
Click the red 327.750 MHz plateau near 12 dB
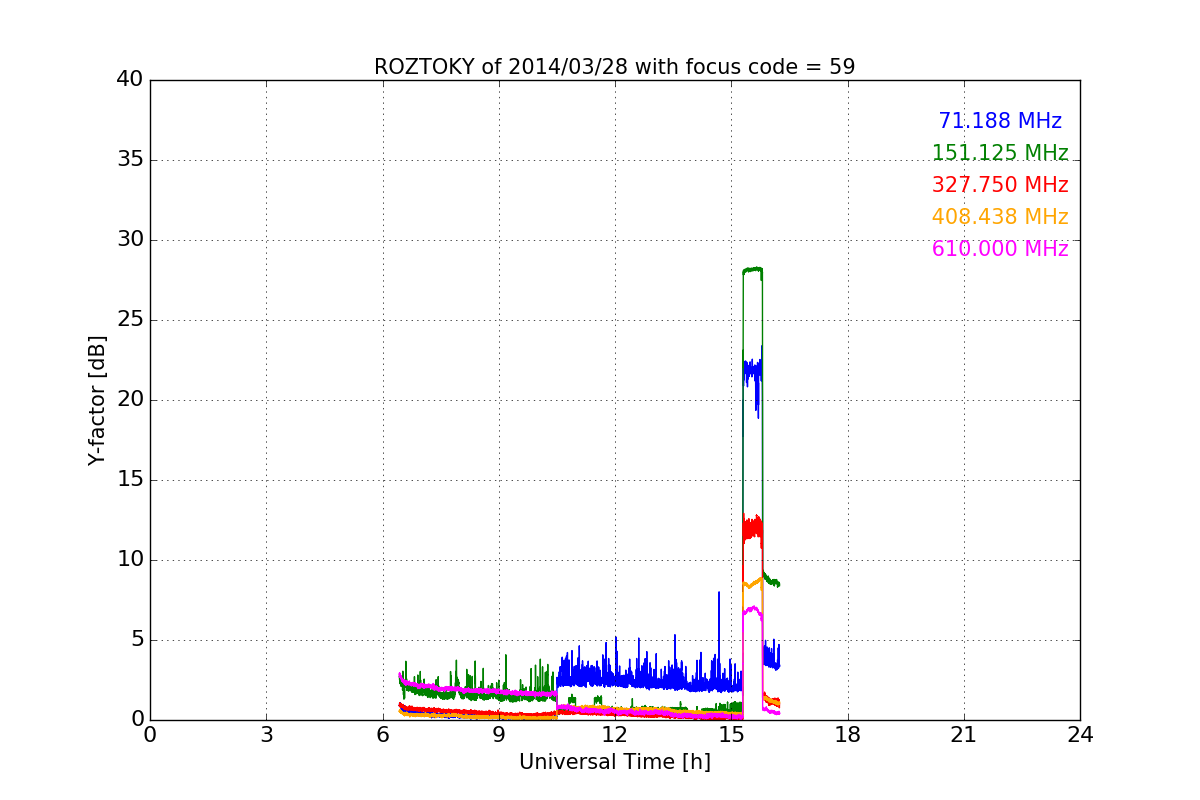[752, 529]
